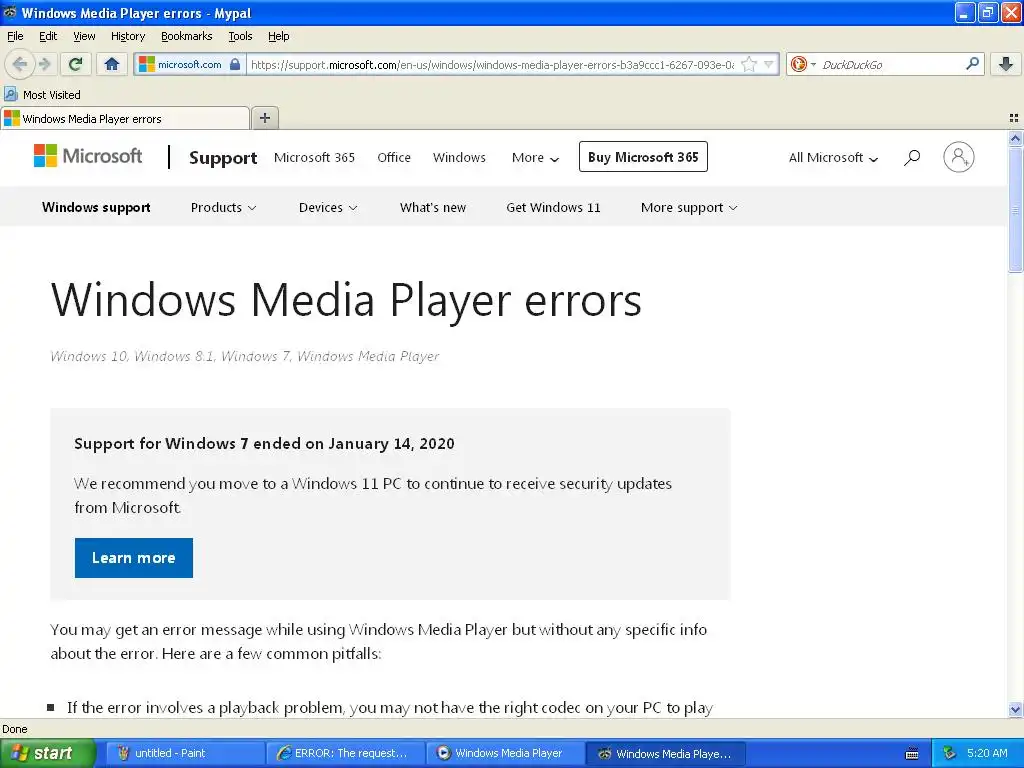The image size is (1024, 768).
Task: Expand the URL history dropdown arrow
Action: (x=769, y=64)
